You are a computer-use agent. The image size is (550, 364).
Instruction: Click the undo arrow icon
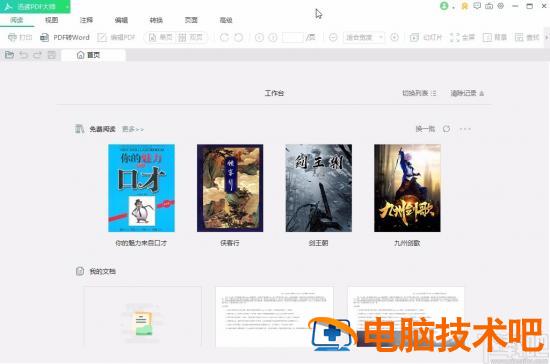24,55
